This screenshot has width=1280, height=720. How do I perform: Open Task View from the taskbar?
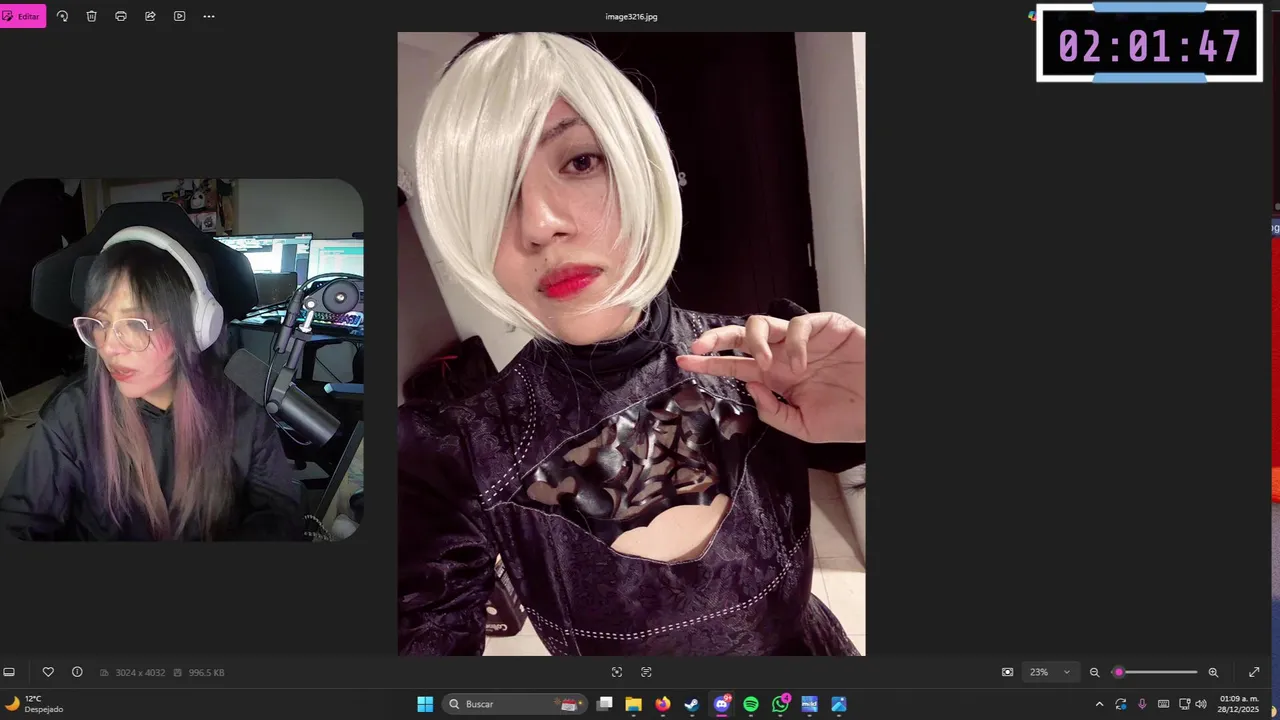click(x=604, y=704)
